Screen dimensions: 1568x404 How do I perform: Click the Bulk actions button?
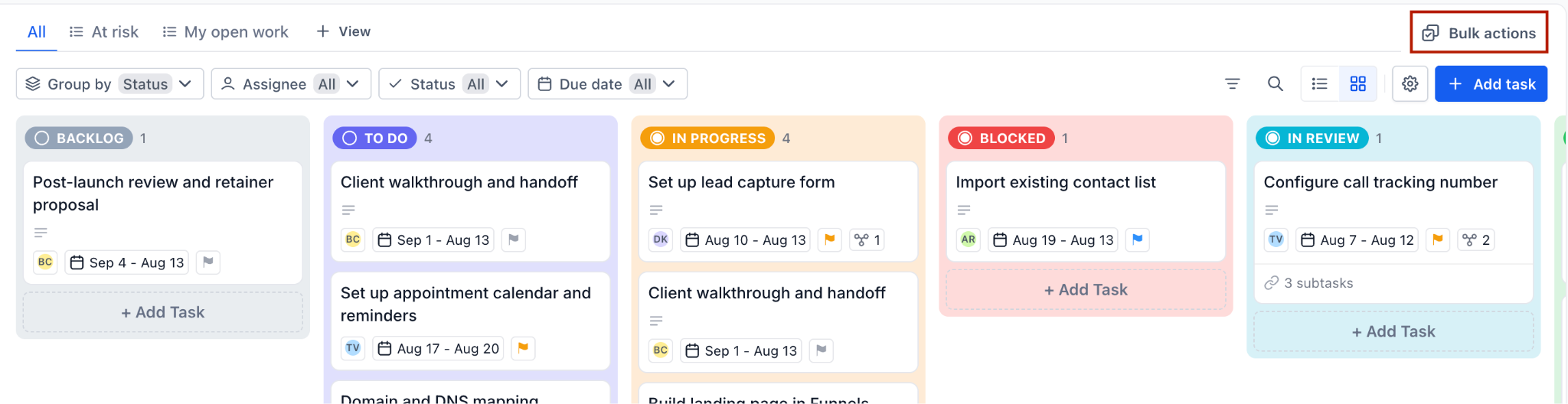pos(1478,33)
